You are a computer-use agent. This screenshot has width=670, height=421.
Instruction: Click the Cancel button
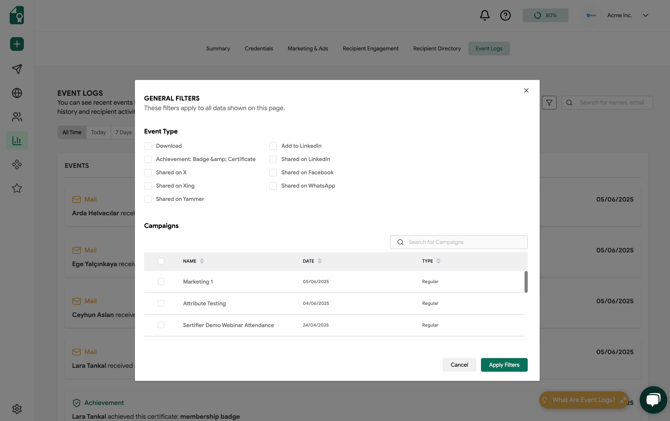tap(459, 365)
